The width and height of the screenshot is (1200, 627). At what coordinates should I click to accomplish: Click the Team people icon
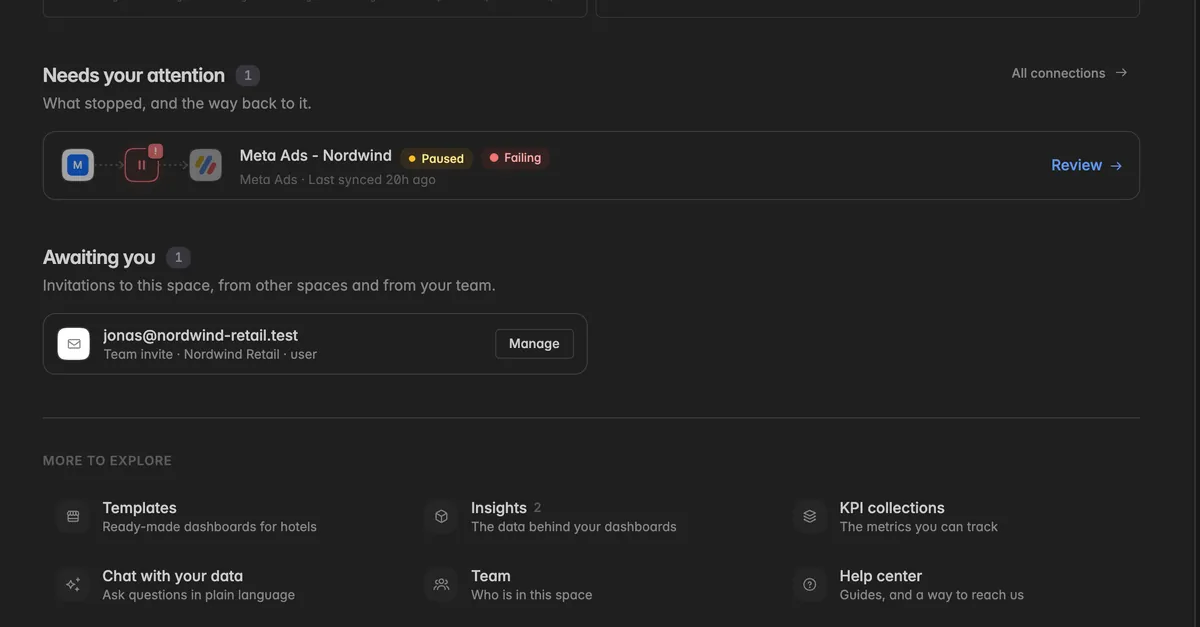[441, 585]
